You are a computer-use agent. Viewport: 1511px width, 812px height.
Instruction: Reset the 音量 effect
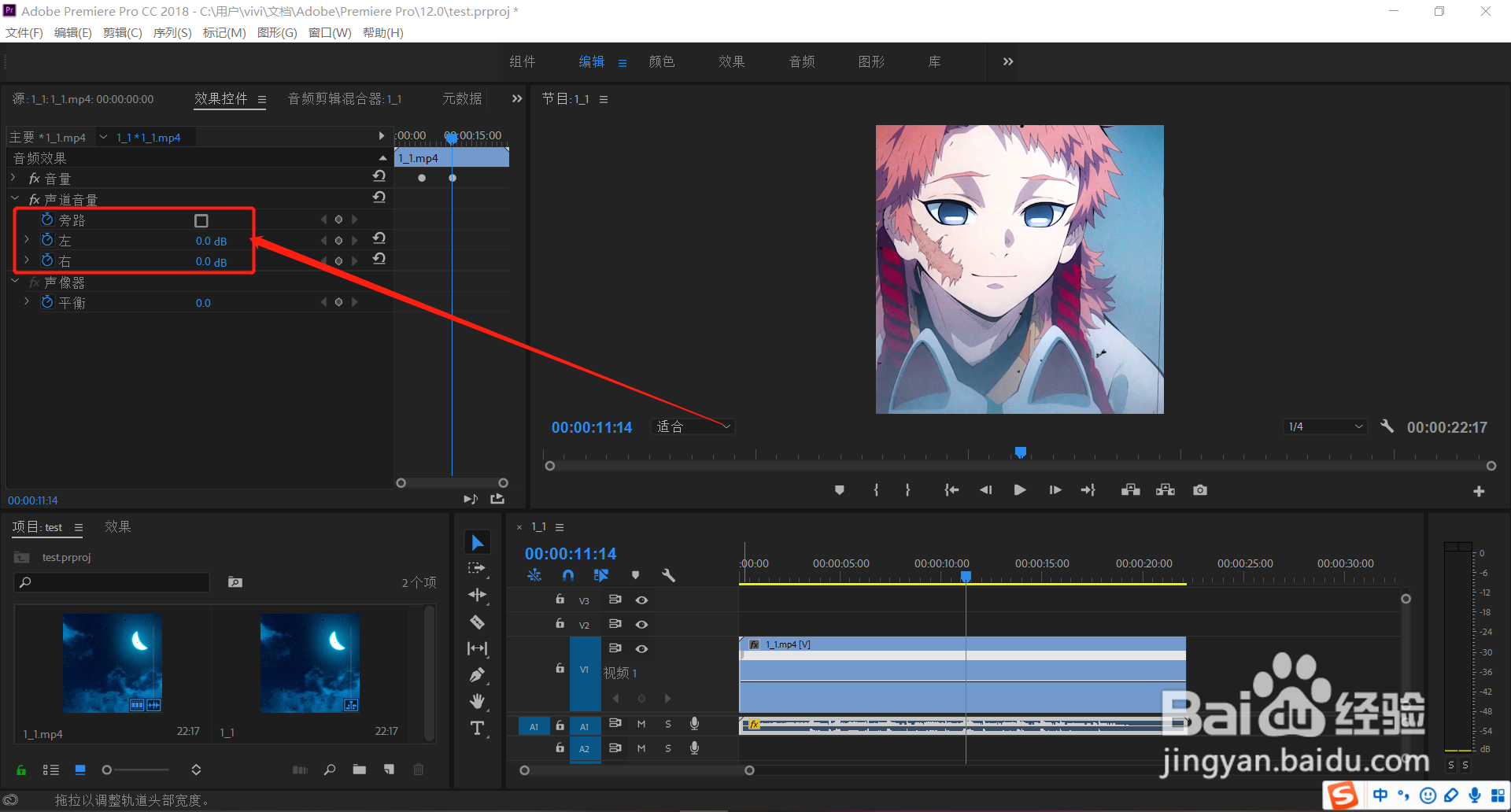pyautogui.click(x=379, y=175)
